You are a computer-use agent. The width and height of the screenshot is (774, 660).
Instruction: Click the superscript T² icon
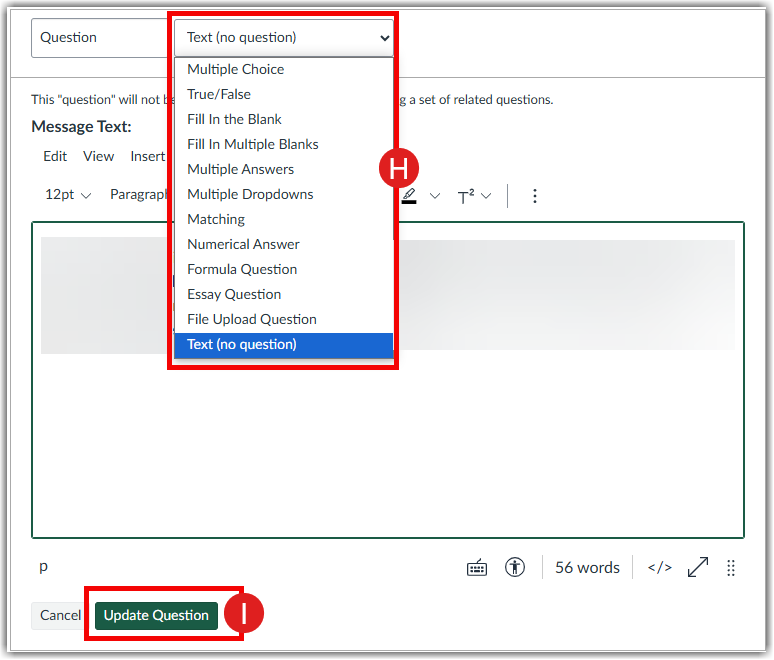pyautogui.click(x=466, y=196)
